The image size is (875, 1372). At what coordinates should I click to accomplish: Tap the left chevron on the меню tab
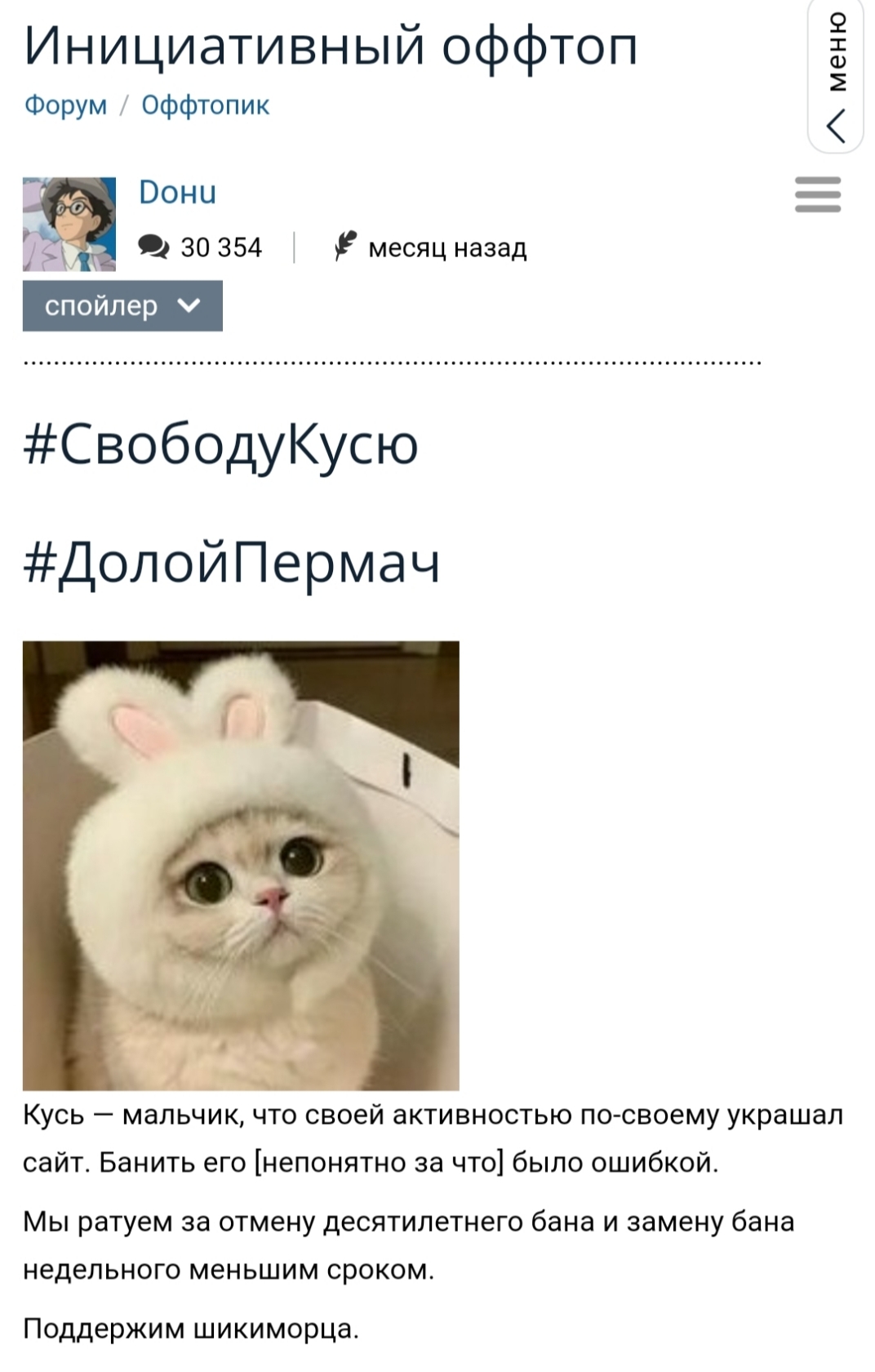coord(836,126)
